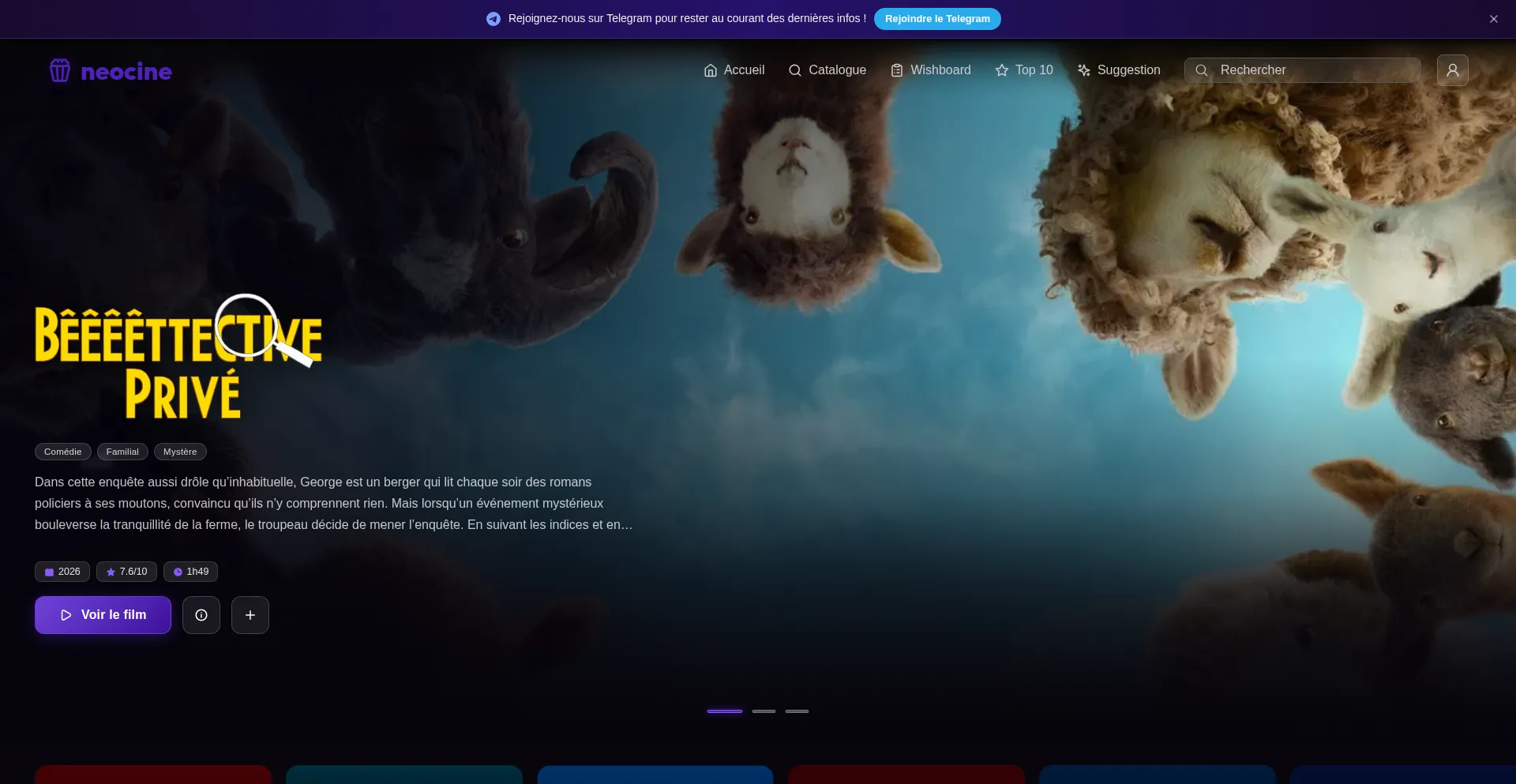1516x784 pixels.
Task: Open the user account profile icon
Action: pos(1453,70)
